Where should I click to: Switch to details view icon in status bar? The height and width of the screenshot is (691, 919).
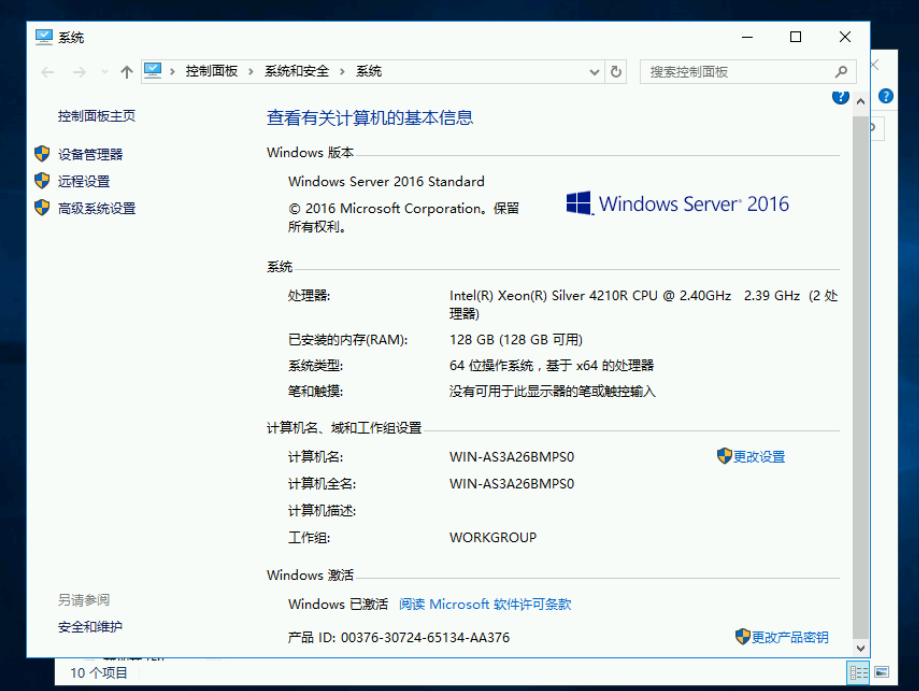point(859,672)
